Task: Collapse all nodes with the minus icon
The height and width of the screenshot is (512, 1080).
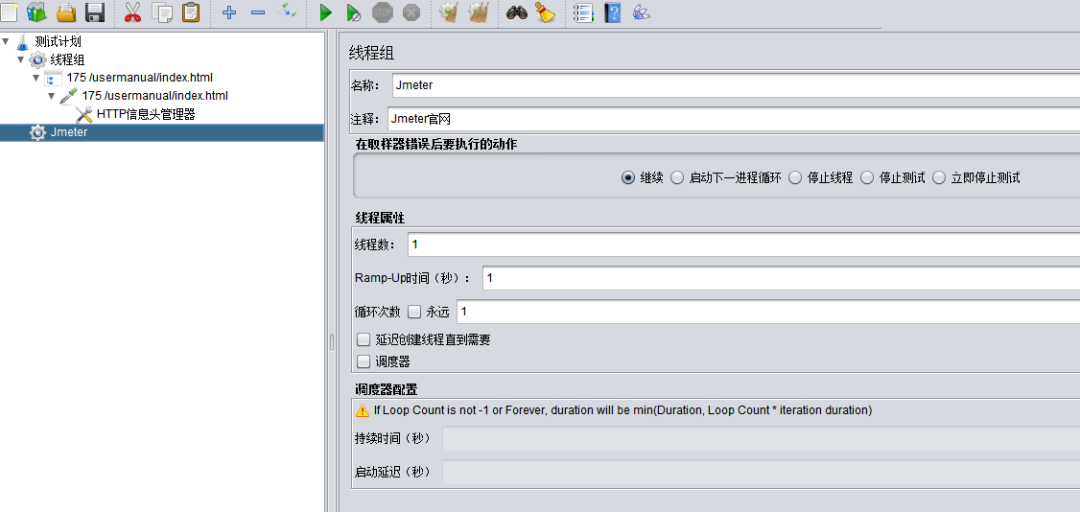Action: (258, 12)
